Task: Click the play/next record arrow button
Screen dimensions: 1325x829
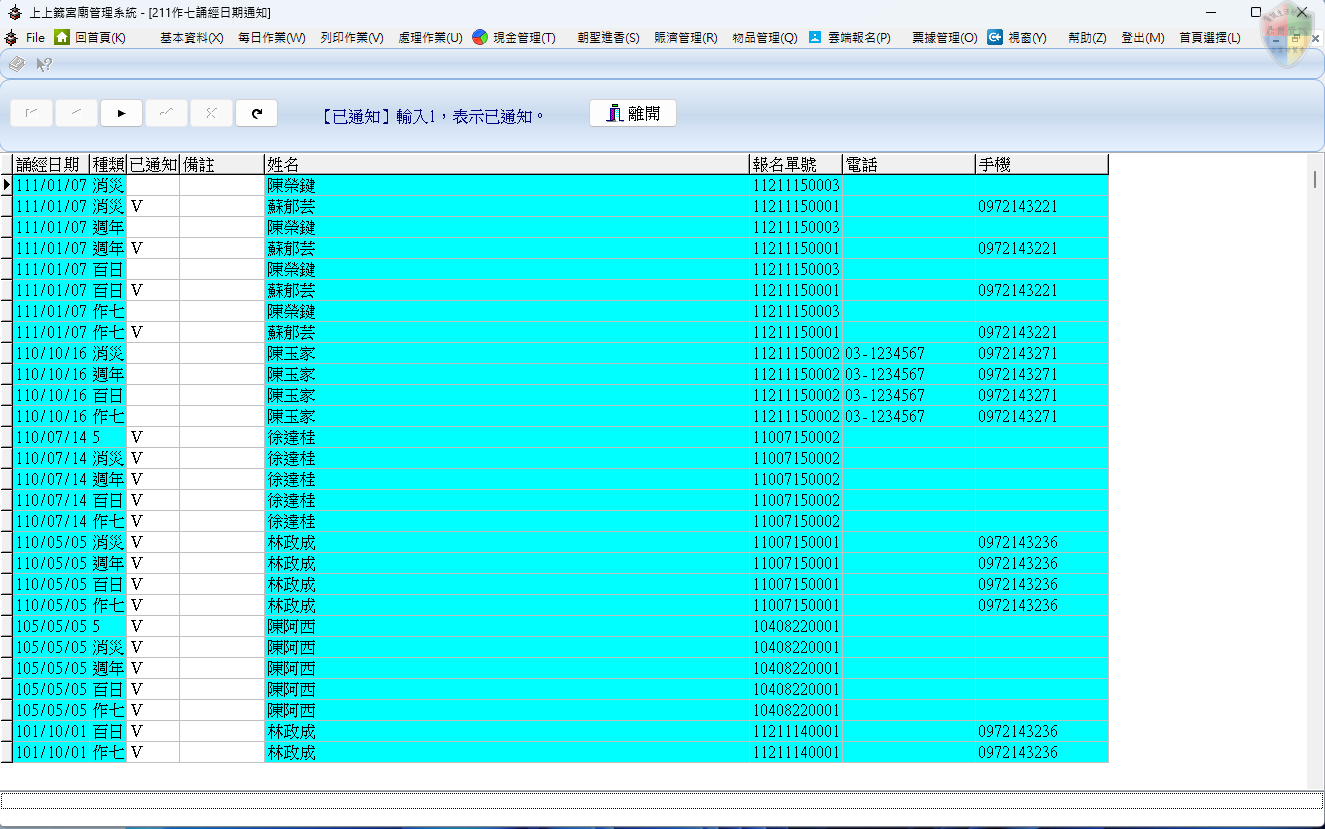Action: click(x=121, y=113)
